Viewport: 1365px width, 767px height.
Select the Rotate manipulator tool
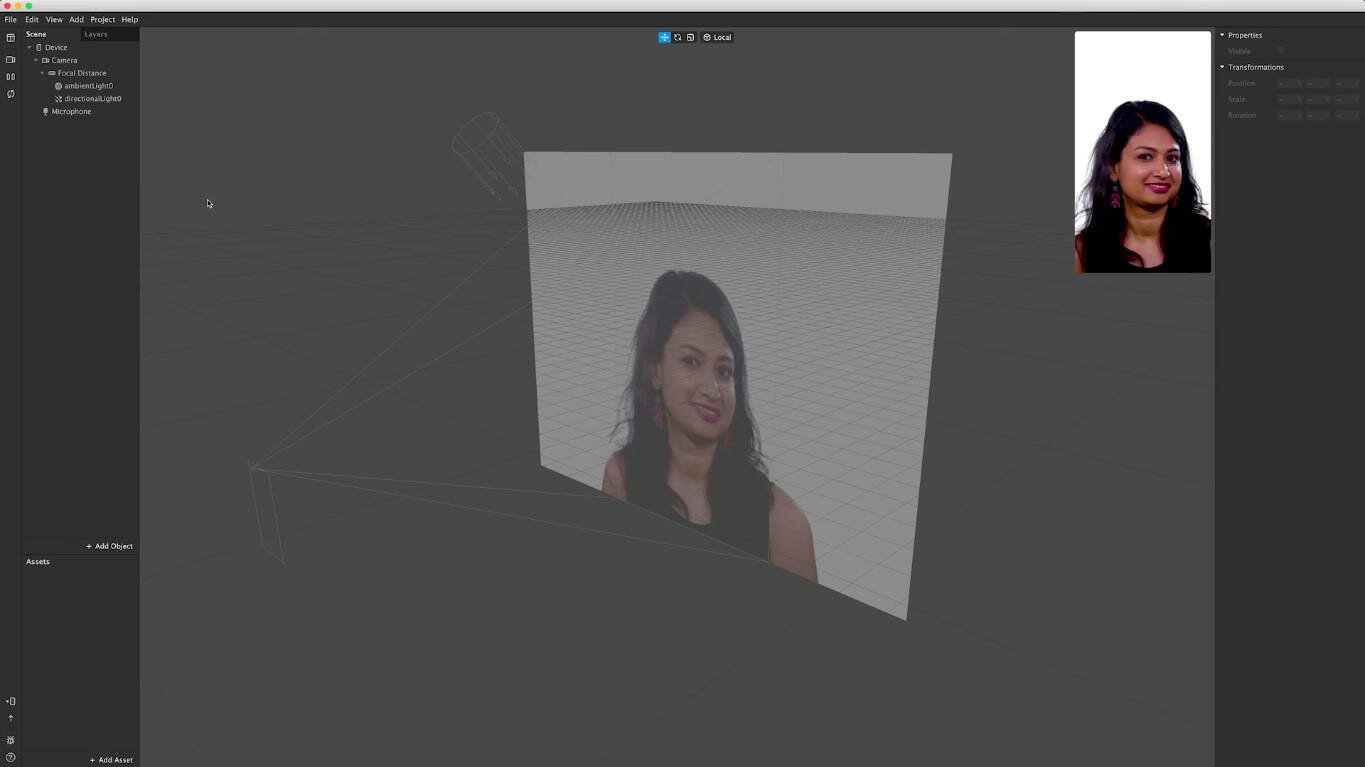[677, 37]
